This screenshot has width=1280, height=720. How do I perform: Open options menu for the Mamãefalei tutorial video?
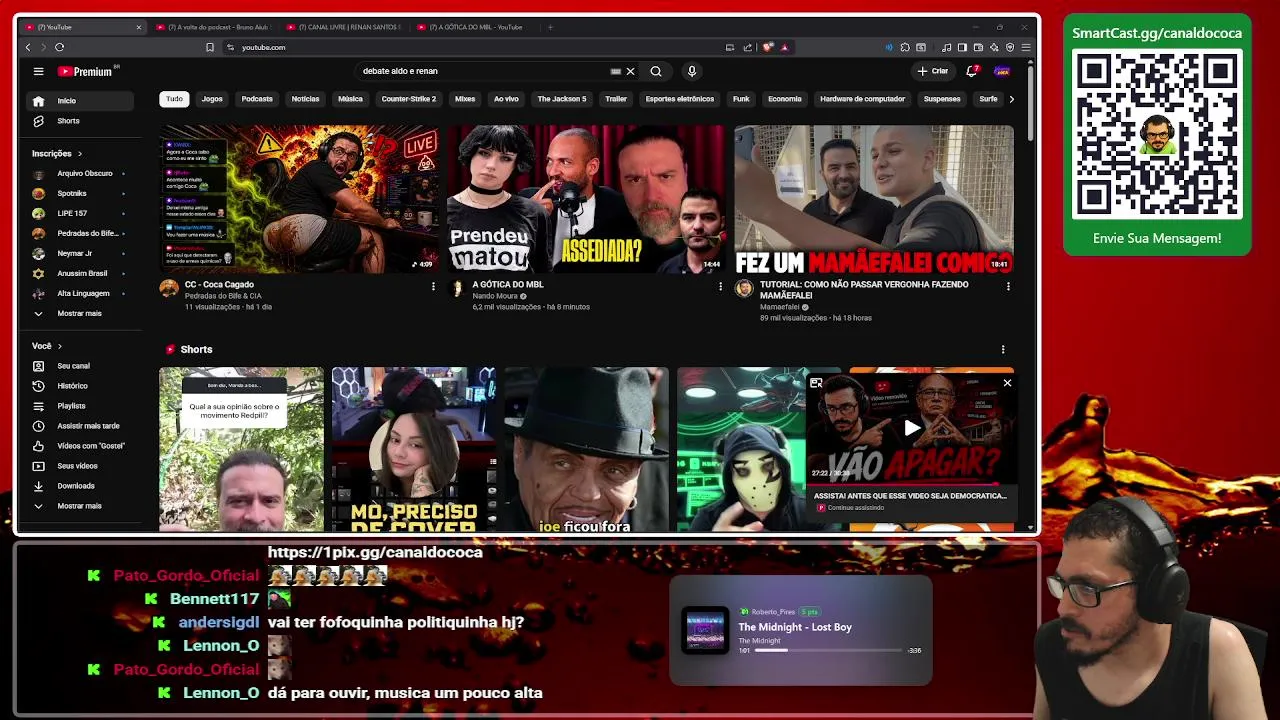point(1008,287)
